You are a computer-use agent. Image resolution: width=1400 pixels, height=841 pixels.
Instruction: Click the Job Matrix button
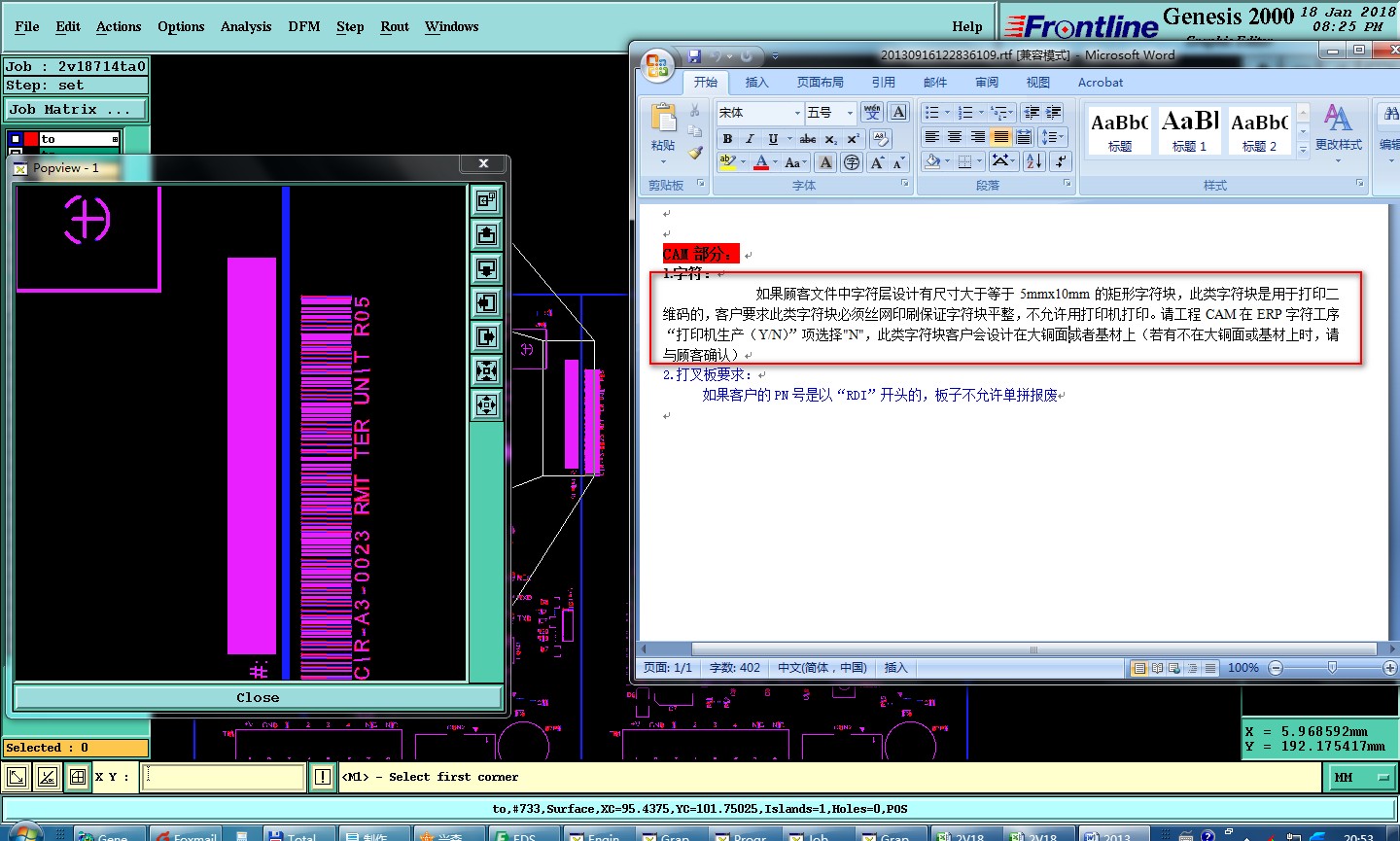[x=76, y=109]
